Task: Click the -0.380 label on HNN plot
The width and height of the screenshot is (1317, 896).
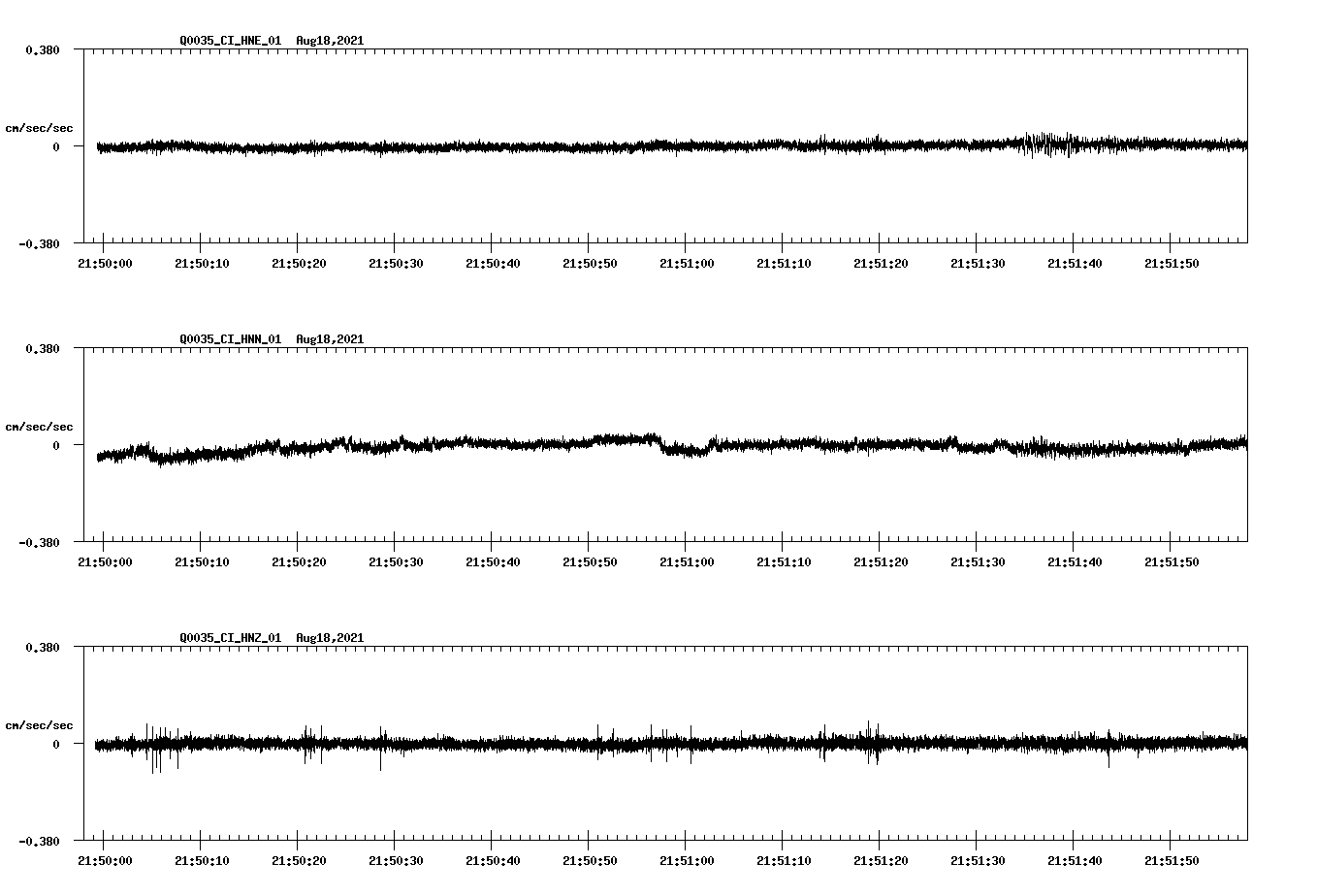Action: point(39,542)
